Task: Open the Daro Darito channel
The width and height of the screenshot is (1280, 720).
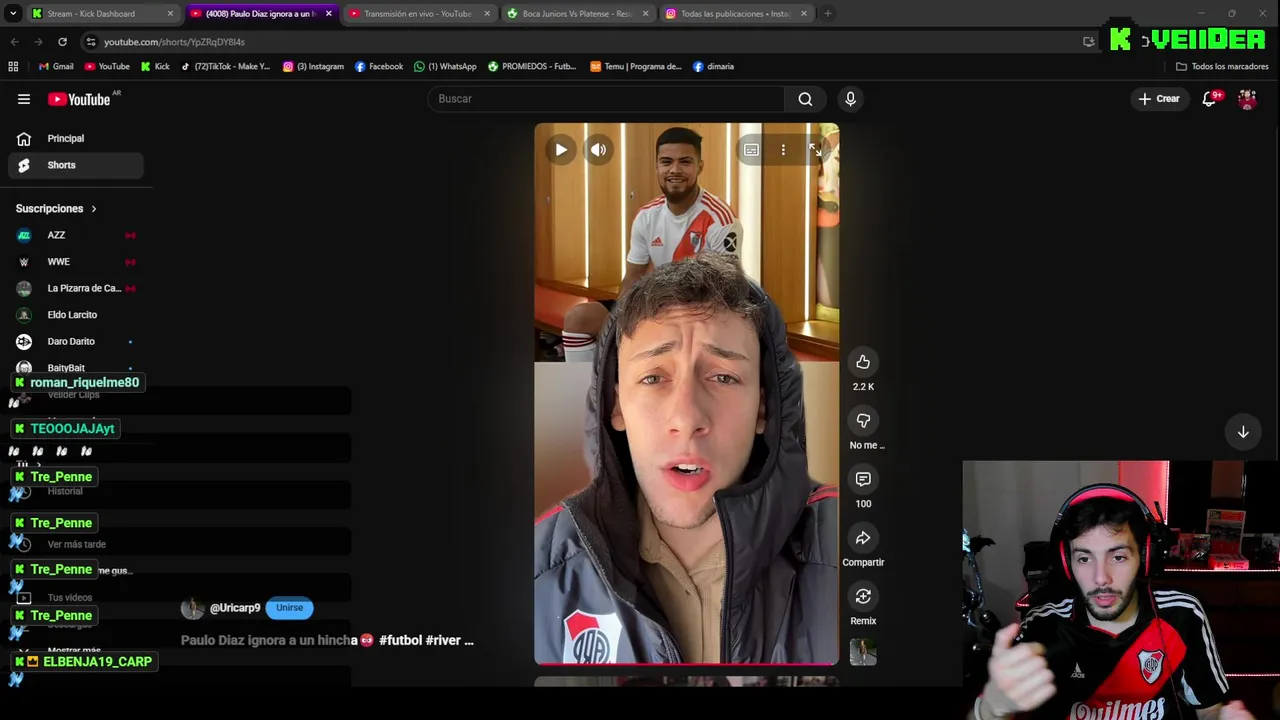Action: click(76, 341)
